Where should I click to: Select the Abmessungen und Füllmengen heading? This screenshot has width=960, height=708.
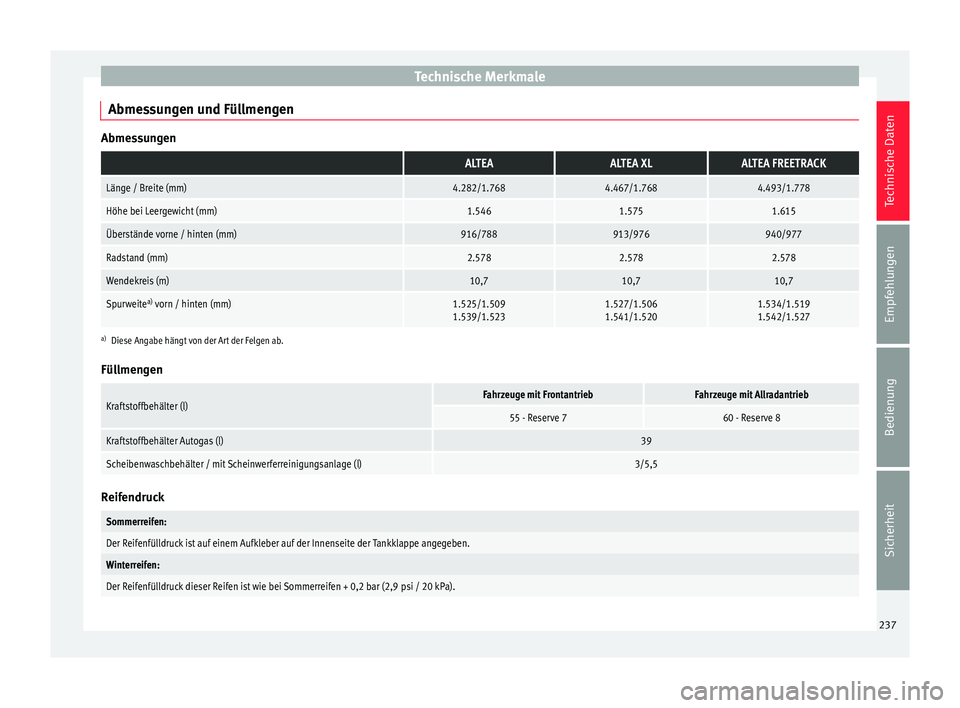point(201,109)
